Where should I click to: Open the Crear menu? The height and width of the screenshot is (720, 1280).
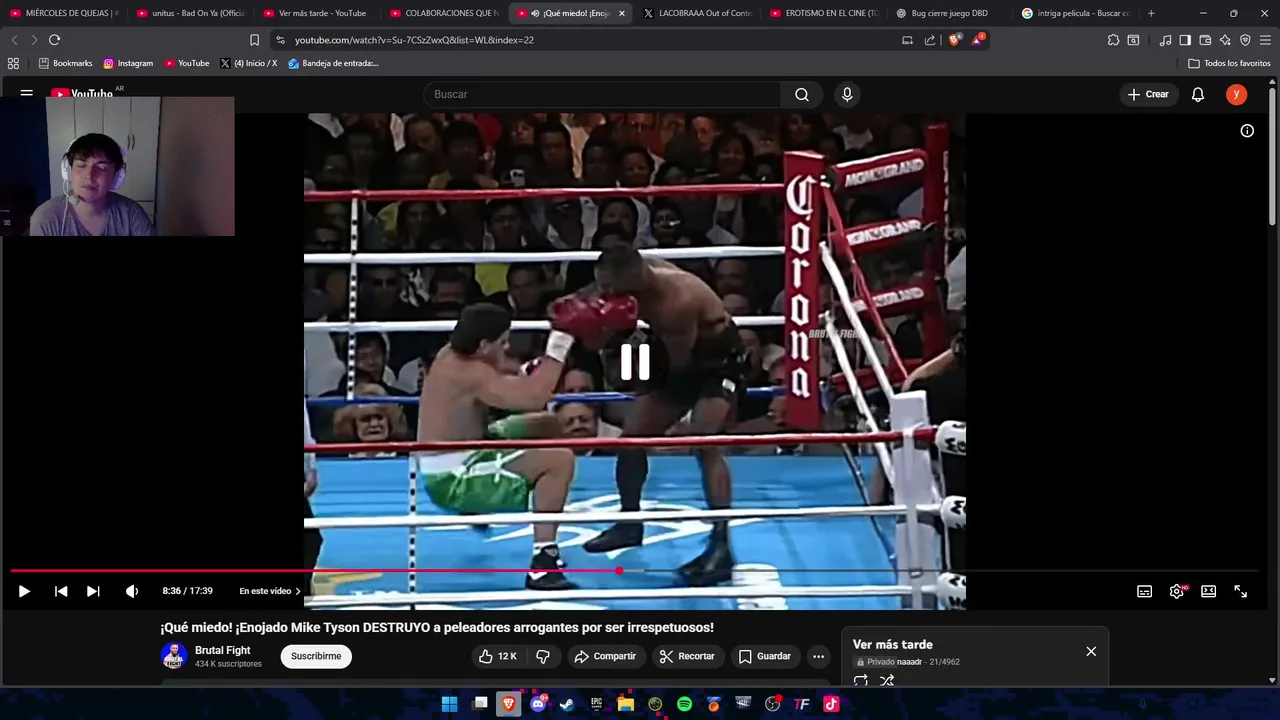1148,94
